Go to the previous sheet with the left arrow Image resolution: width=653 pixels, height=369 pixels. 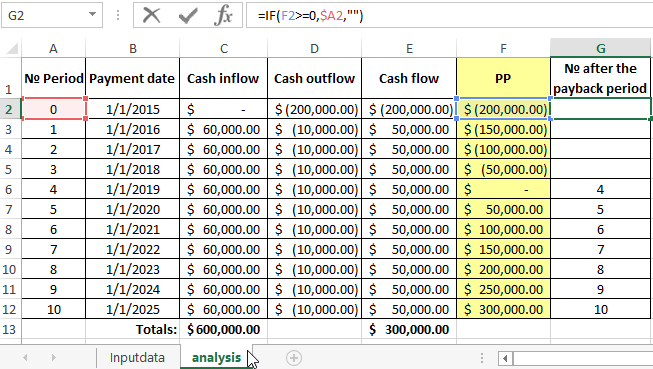[25, 358]
